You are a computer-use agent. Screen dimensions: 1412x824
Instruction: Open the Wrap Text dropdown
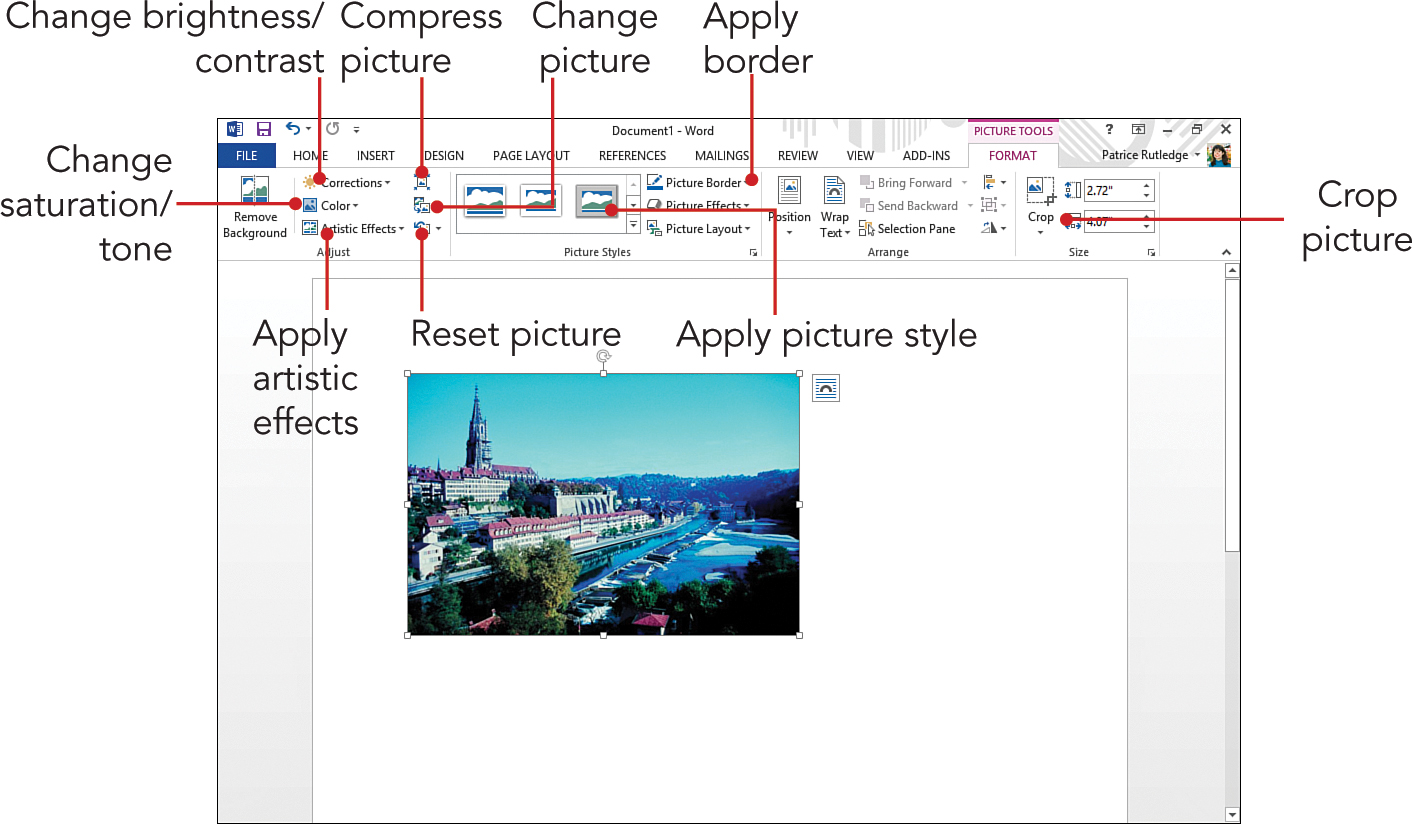pos(834,207)
